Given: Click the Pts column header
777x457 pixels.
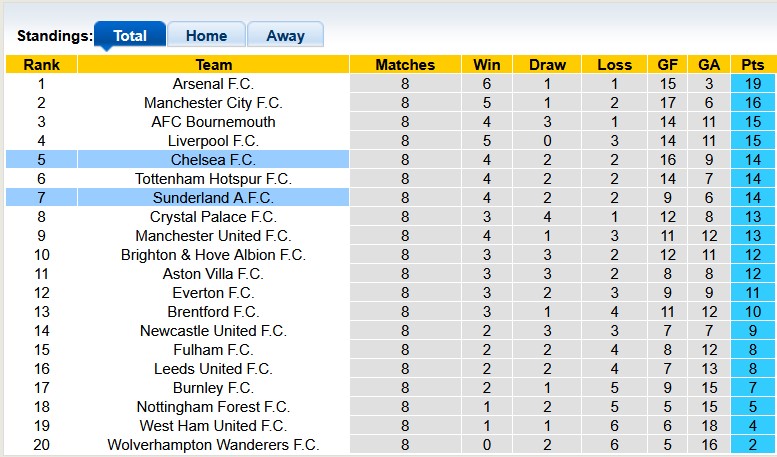Looking at the screenshot, I should tap(752, 65).
